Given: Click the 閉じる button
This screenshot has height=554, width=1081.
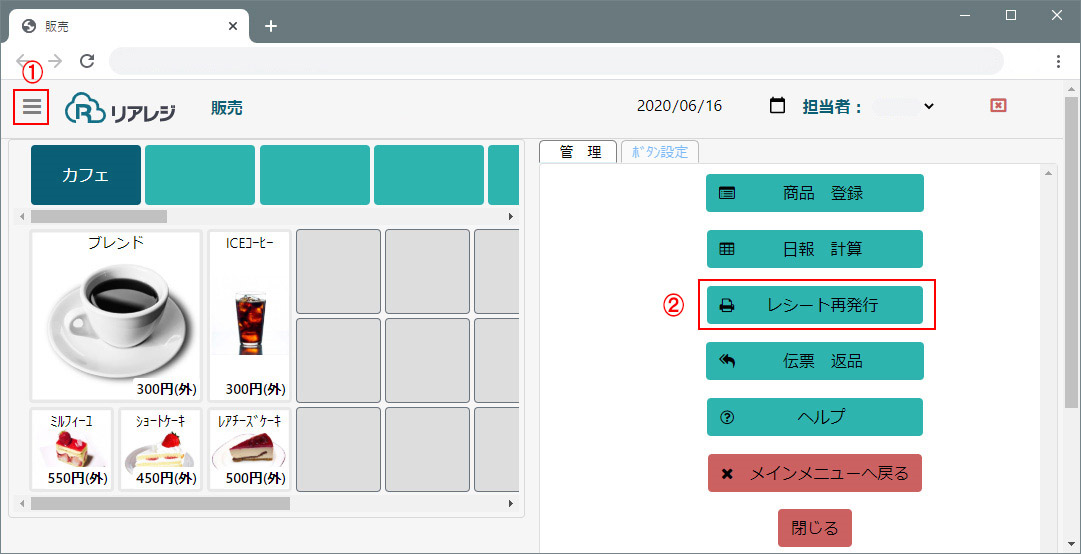Looking at the screenshot, I should pos(815,529).
